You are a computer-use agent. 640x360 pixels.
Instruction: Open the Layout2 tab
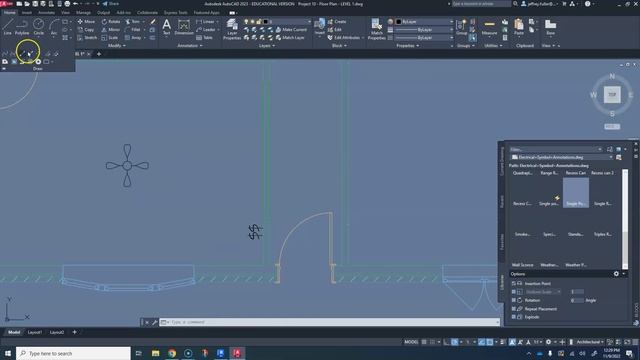tap(57, 332)
